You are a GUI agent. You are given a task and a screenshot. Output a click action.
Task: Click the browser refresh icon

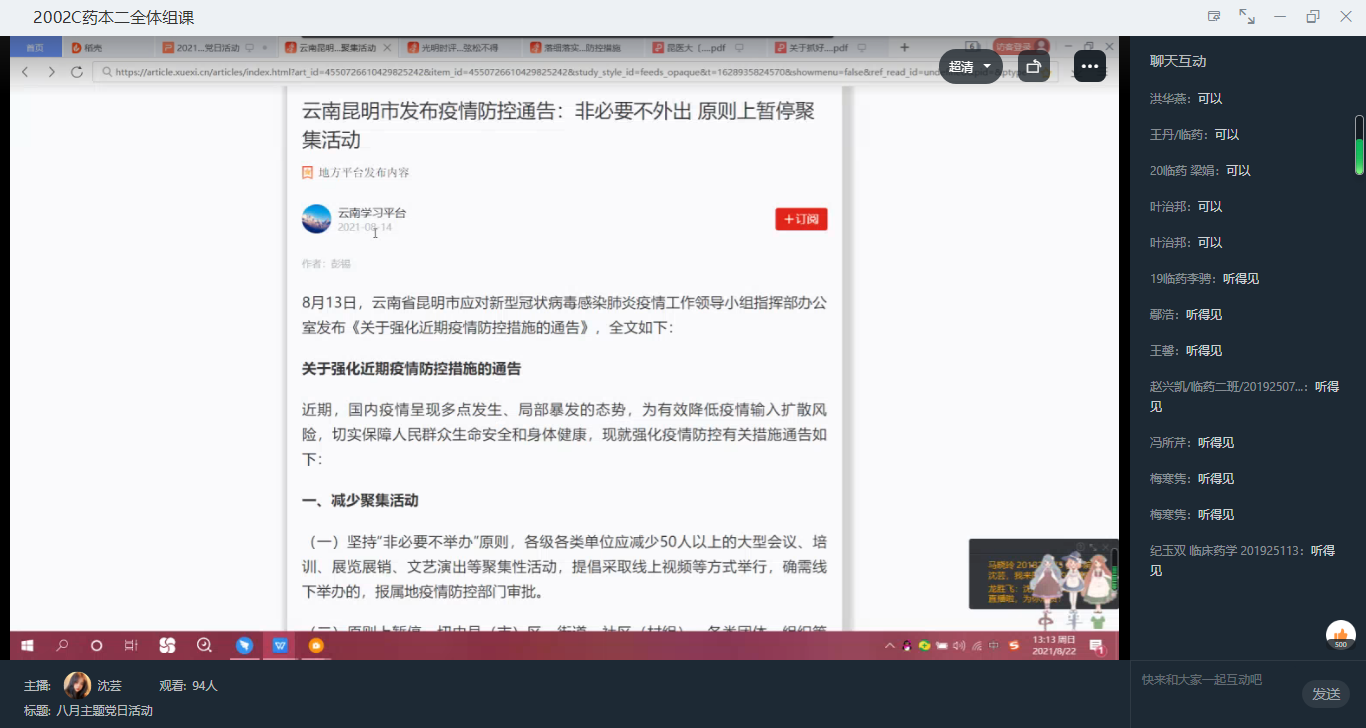(x=77, y=72)
